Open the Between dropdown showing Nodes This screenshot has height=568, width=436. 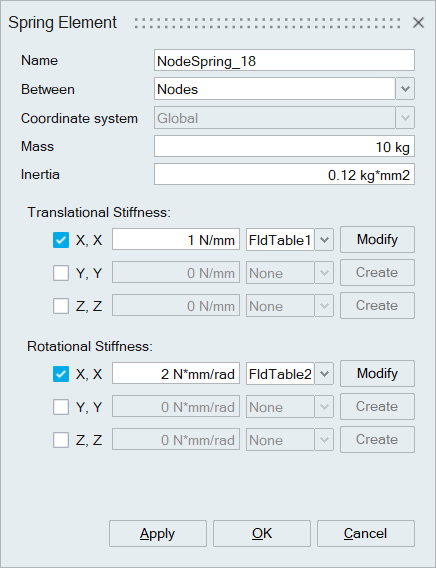coord(405,89)
